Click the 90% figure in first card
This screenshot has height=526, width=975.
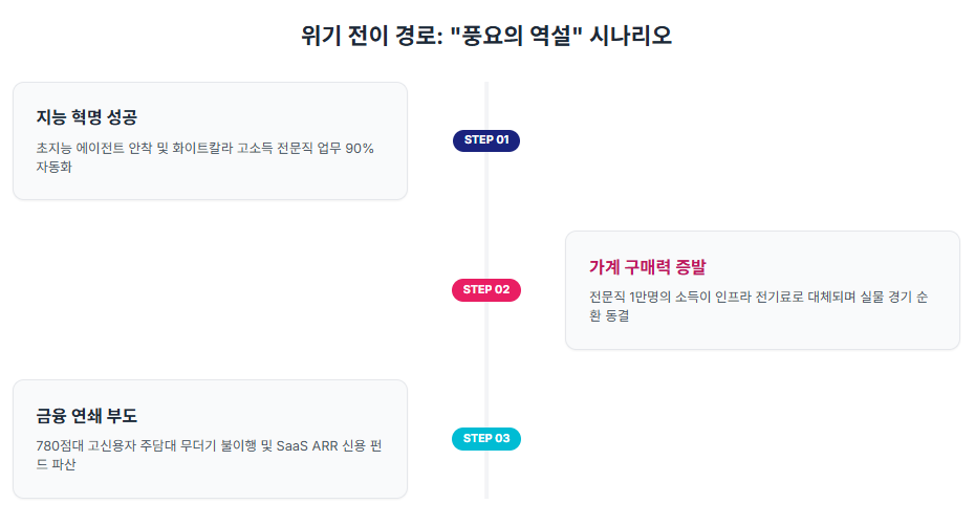click(x=359, y=148)
